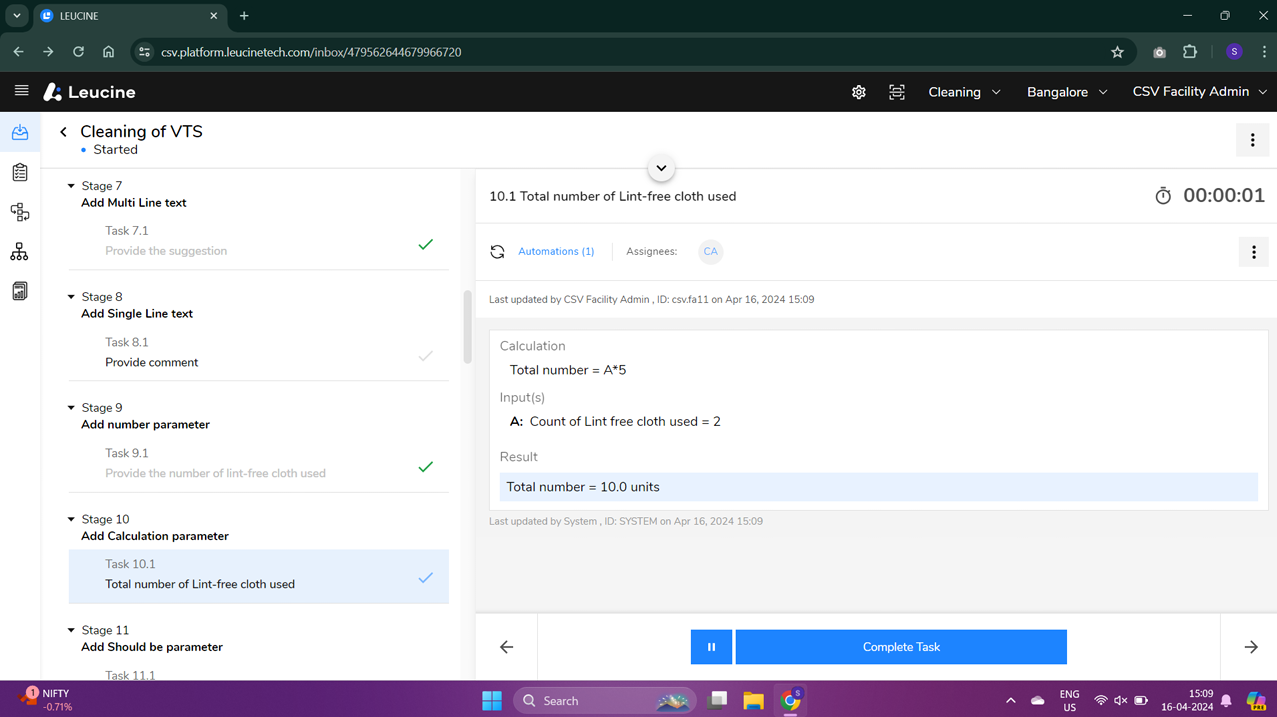Viewport: 1277px width, 717px height.
Task: Open a new browser tab
Action: [x=244, y=16]
